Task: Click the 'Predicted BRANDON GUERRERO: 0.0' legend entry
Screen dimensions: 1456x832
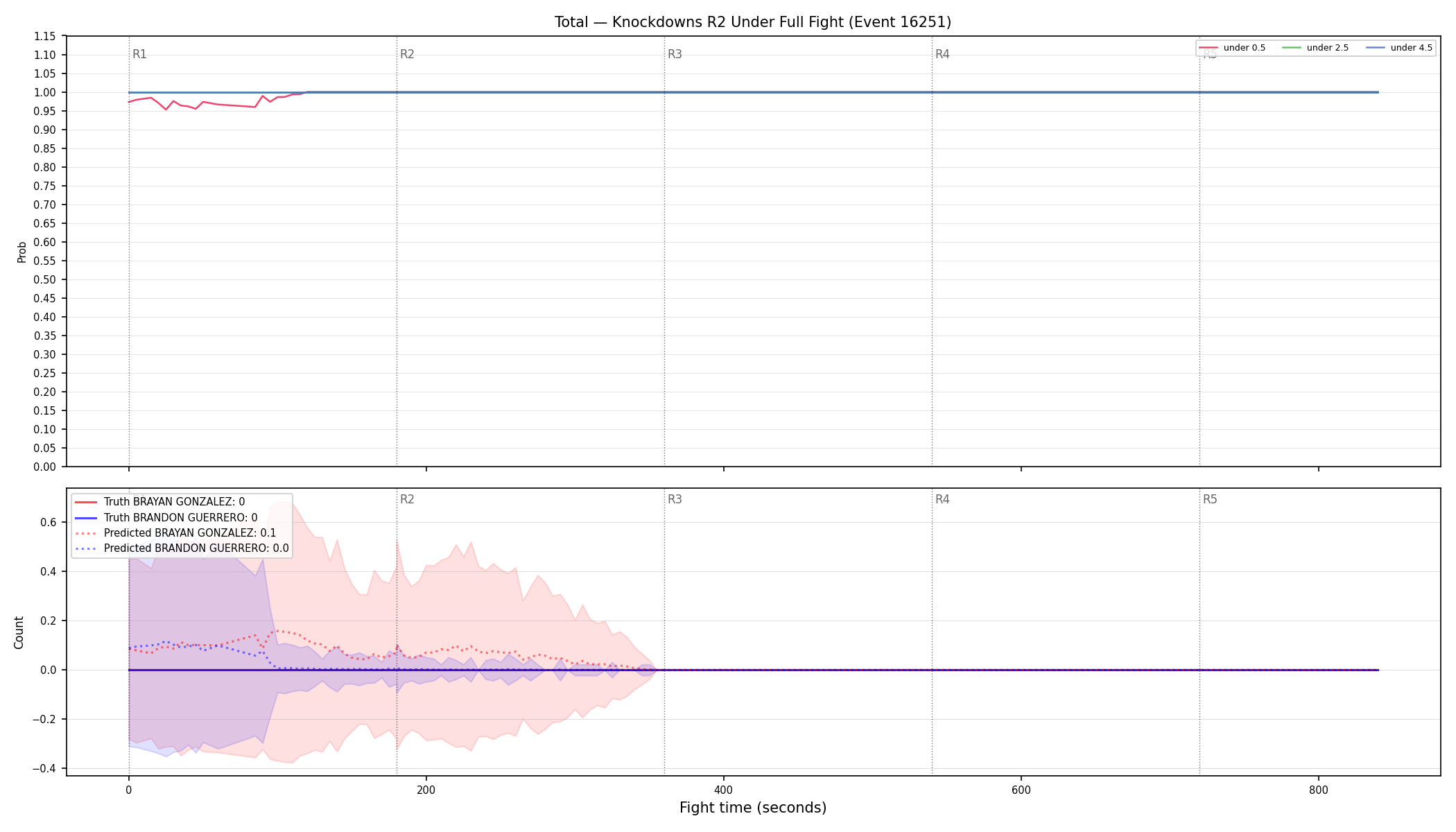Action: [x=181, y=548]
